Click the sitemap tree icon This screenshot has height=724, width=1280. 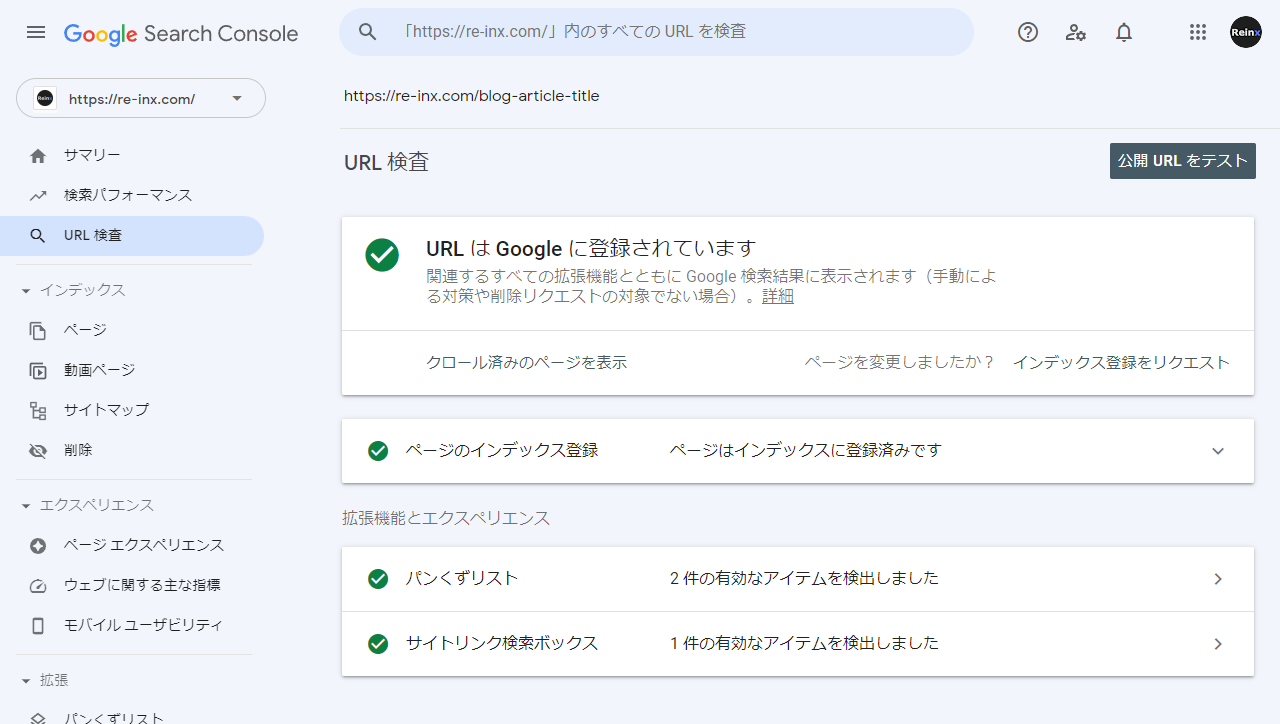click(38, 410)
